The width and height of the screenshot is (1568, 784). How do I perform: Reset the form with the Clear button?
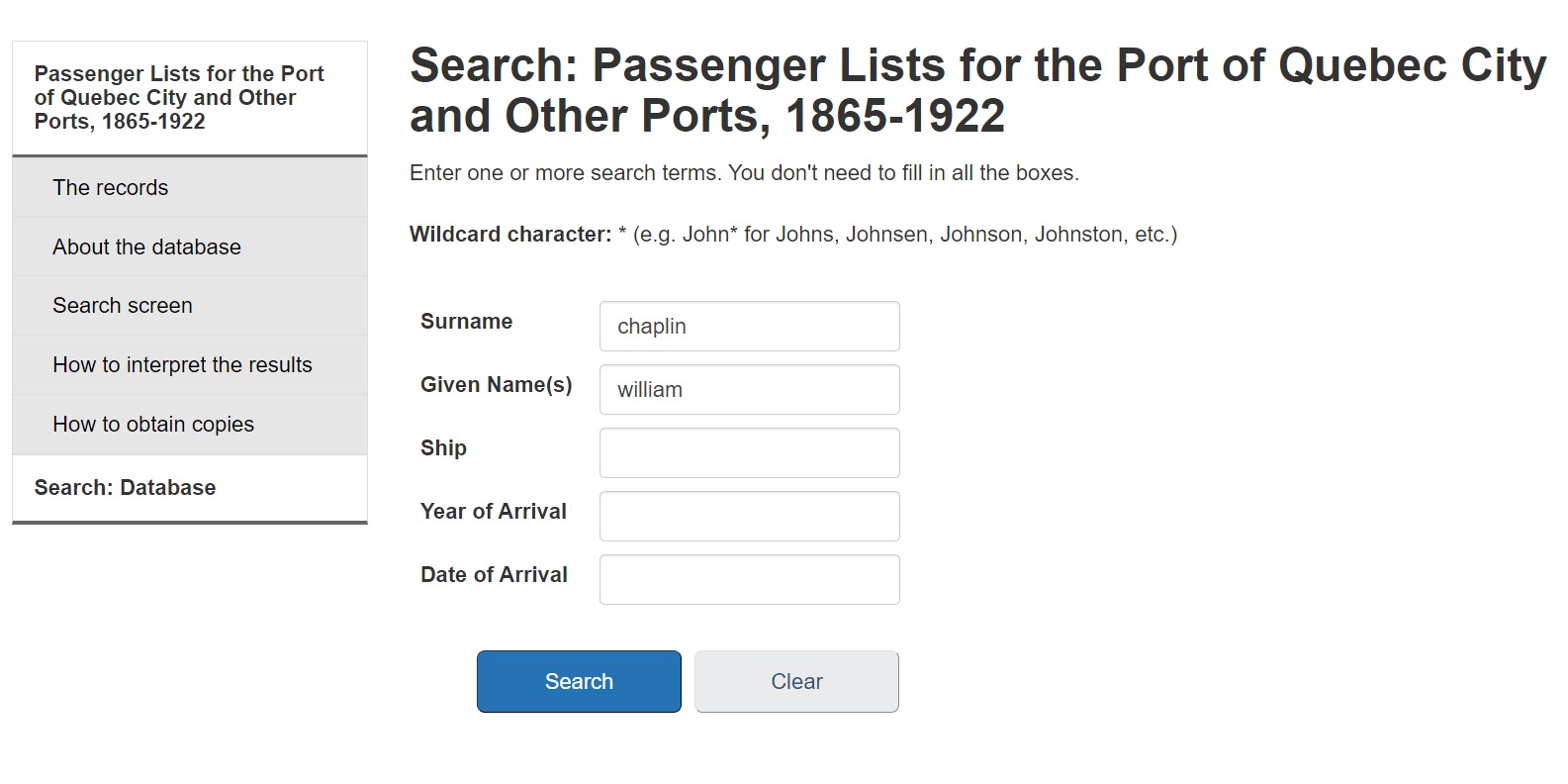click(796, 682)
